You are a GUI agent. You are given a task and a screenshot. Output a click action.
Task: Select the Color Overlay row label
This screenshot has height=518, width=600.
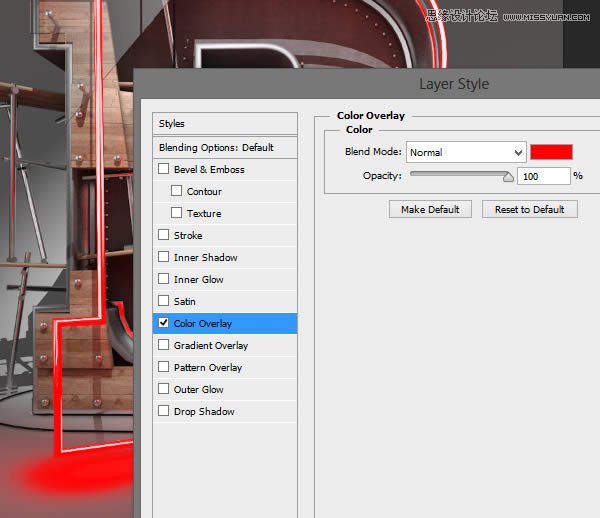pos(203,324)
